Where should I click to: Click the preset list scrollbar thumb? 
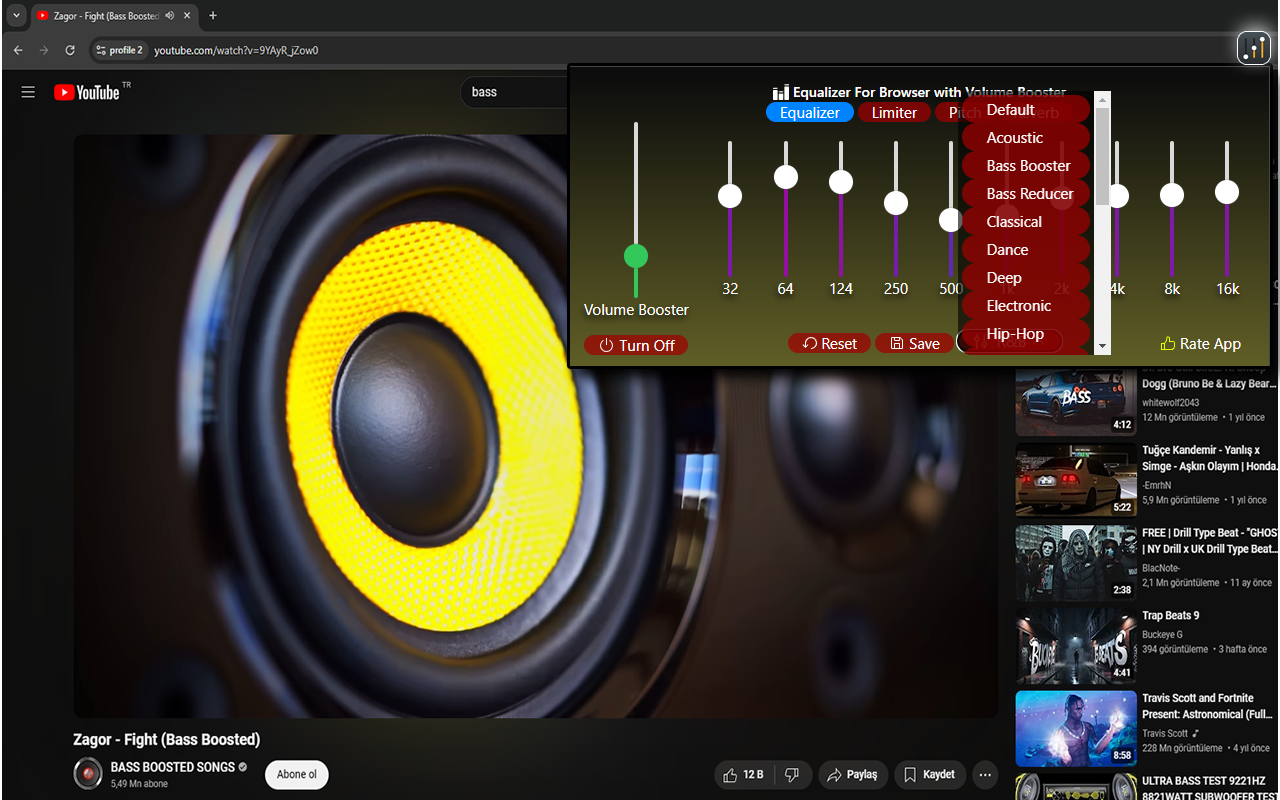[x=1103, y=155]
